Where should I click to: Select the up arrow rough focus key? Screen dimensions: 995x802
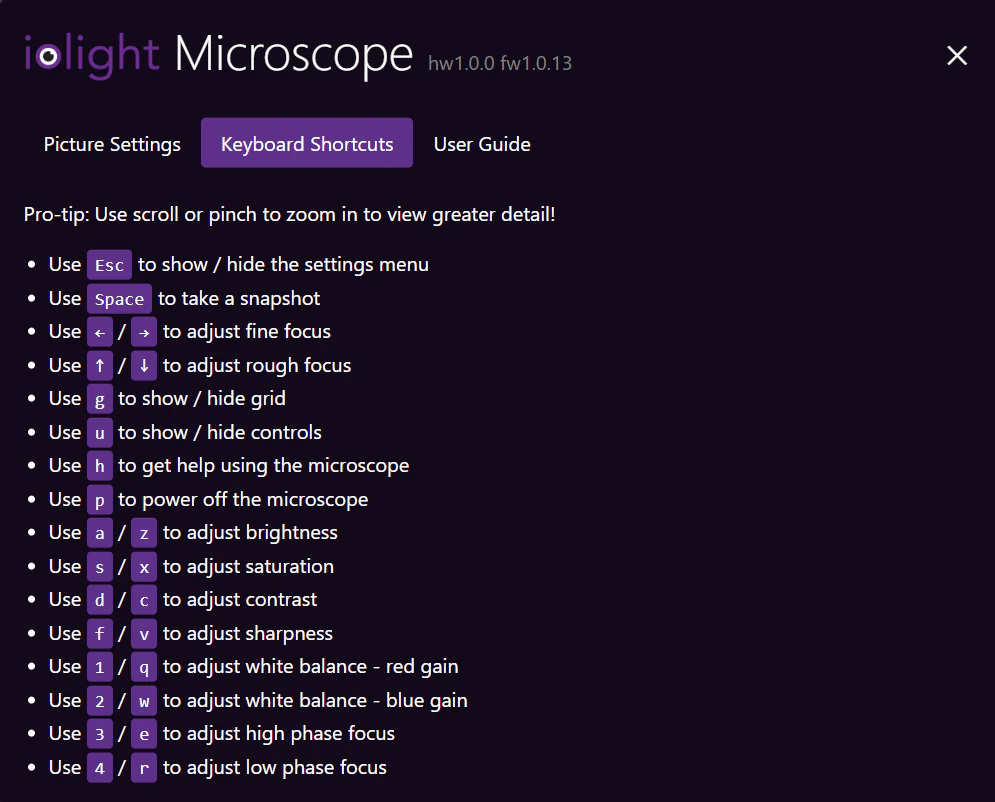click(x=99, y=365)
